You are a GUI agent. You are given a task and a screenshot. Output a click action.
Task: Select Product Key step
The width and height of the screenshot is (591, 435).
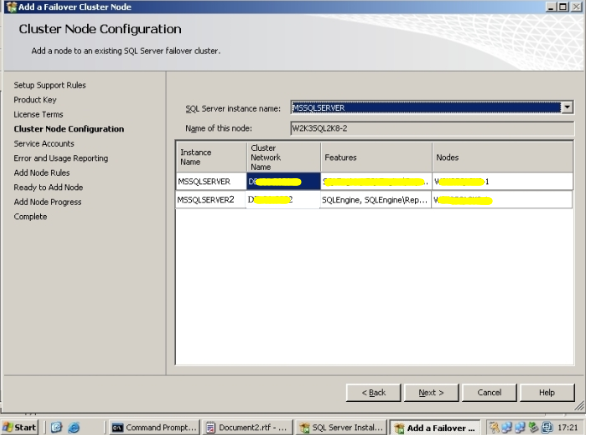coord(35,100)
